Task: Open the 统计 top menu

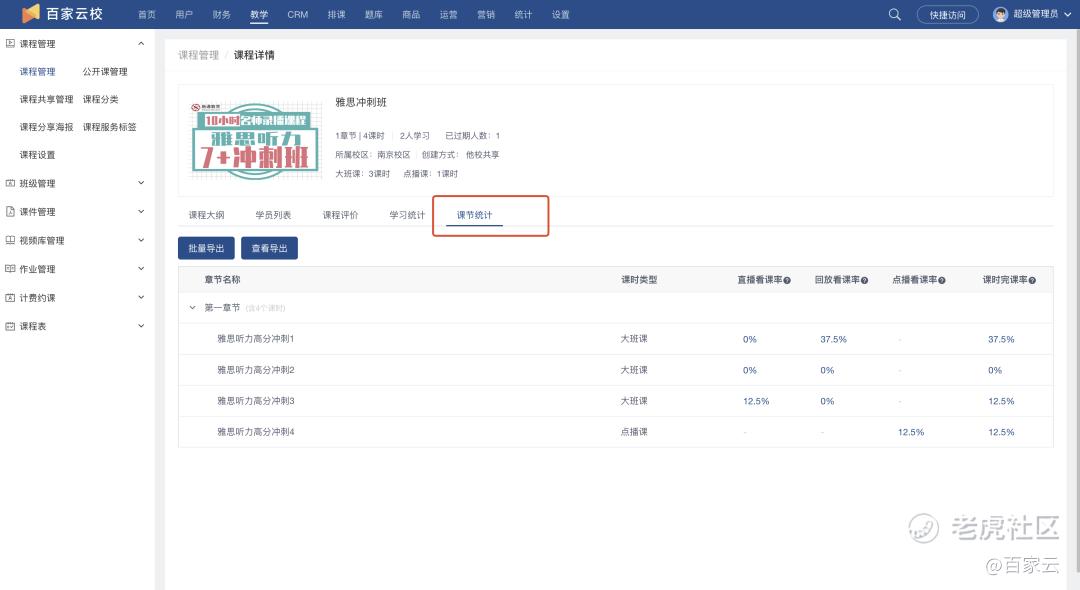Action: pos(523,14)
